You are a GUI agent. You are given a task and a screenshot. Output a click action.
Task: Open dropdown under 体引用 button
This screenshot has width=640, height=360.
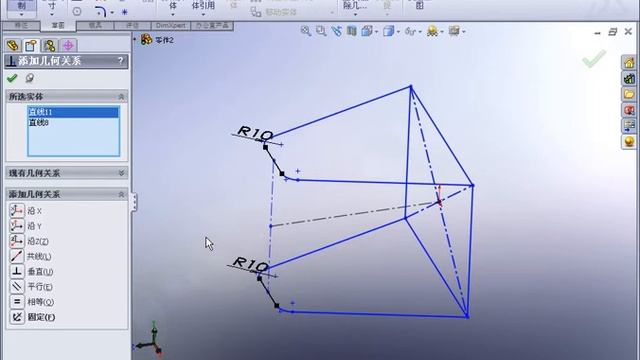[203, 15]
